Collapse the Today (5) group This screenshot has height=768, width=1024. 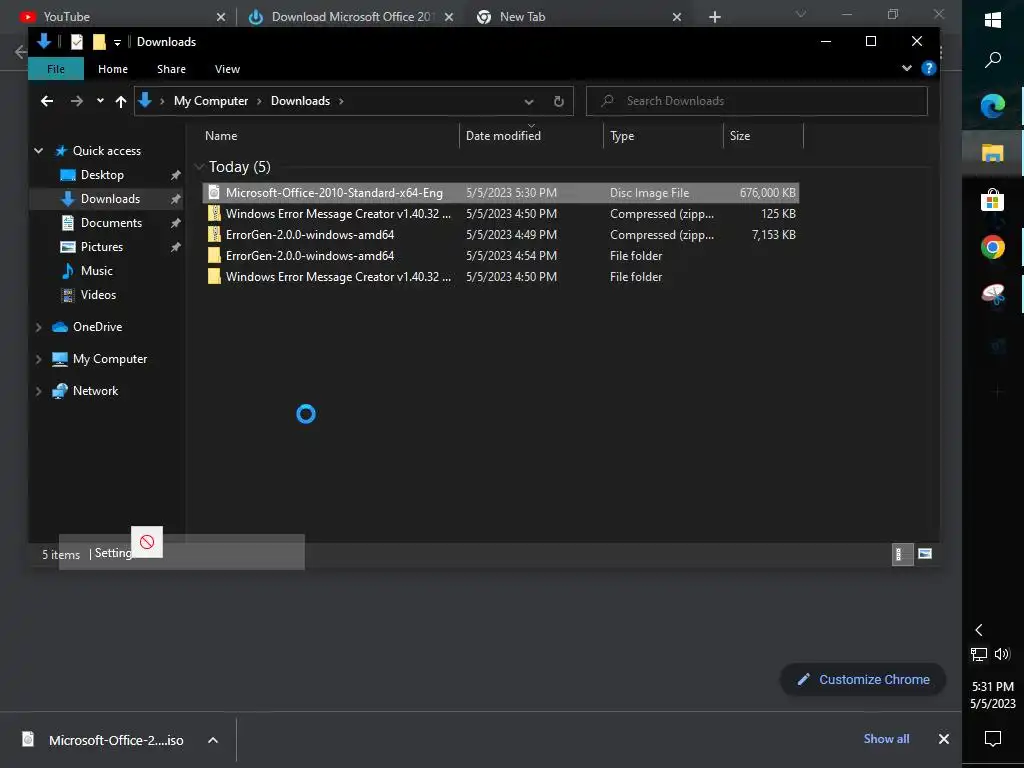[199, 167]
